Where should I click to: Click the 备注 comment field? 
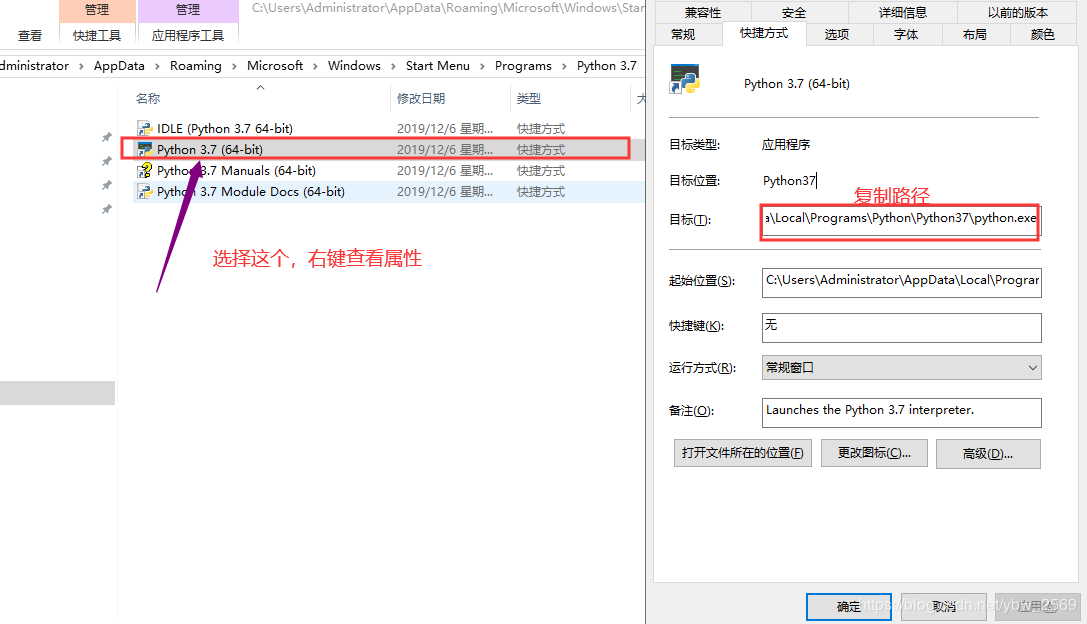coord(901,413)
